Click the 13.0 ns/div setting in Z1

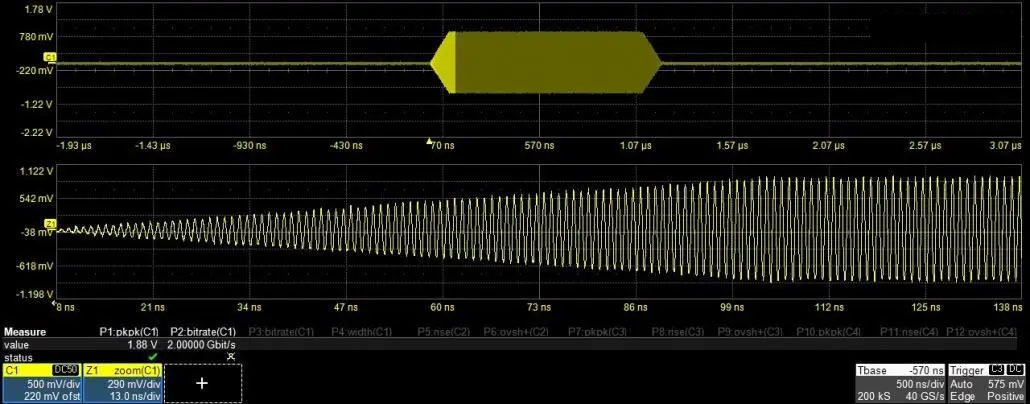[135, 395]
